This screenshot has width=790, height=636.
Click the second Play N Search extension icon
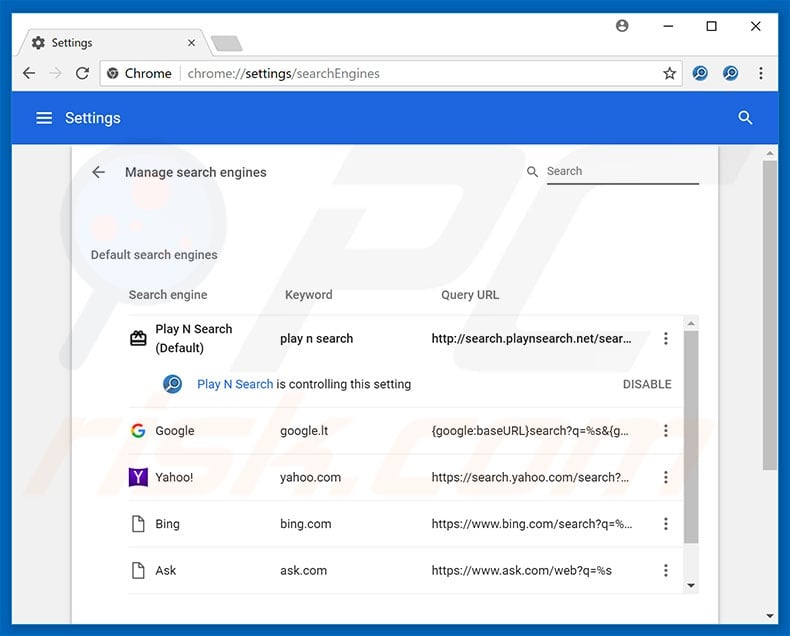pos(731,74)
